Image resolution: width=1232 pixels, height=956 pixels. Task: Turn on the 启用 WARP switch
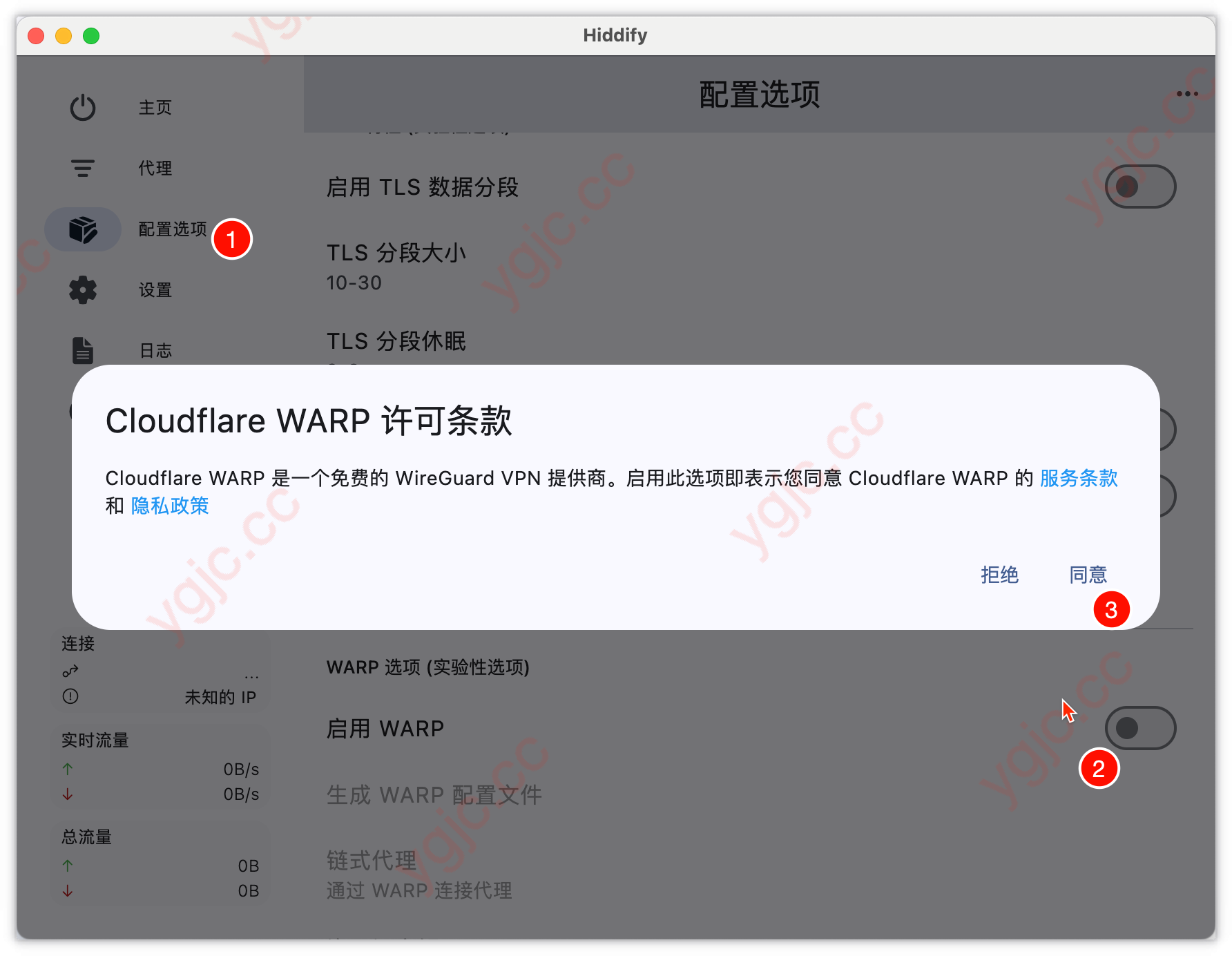pos(1139,727)
